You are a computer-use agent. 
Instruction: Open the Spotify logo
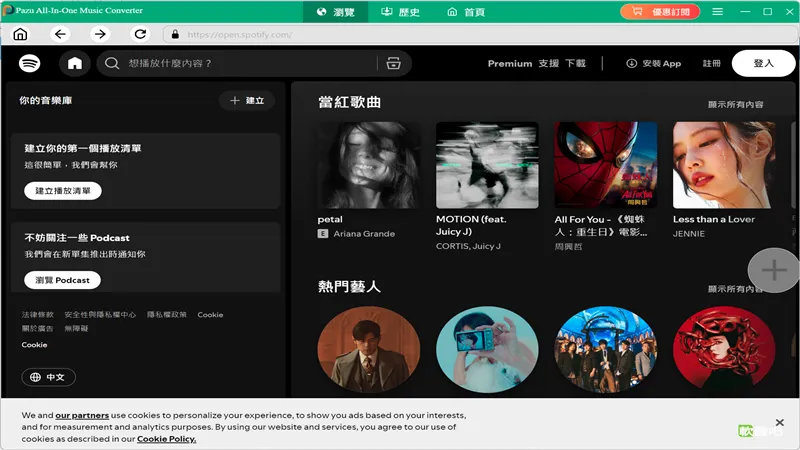30,63
